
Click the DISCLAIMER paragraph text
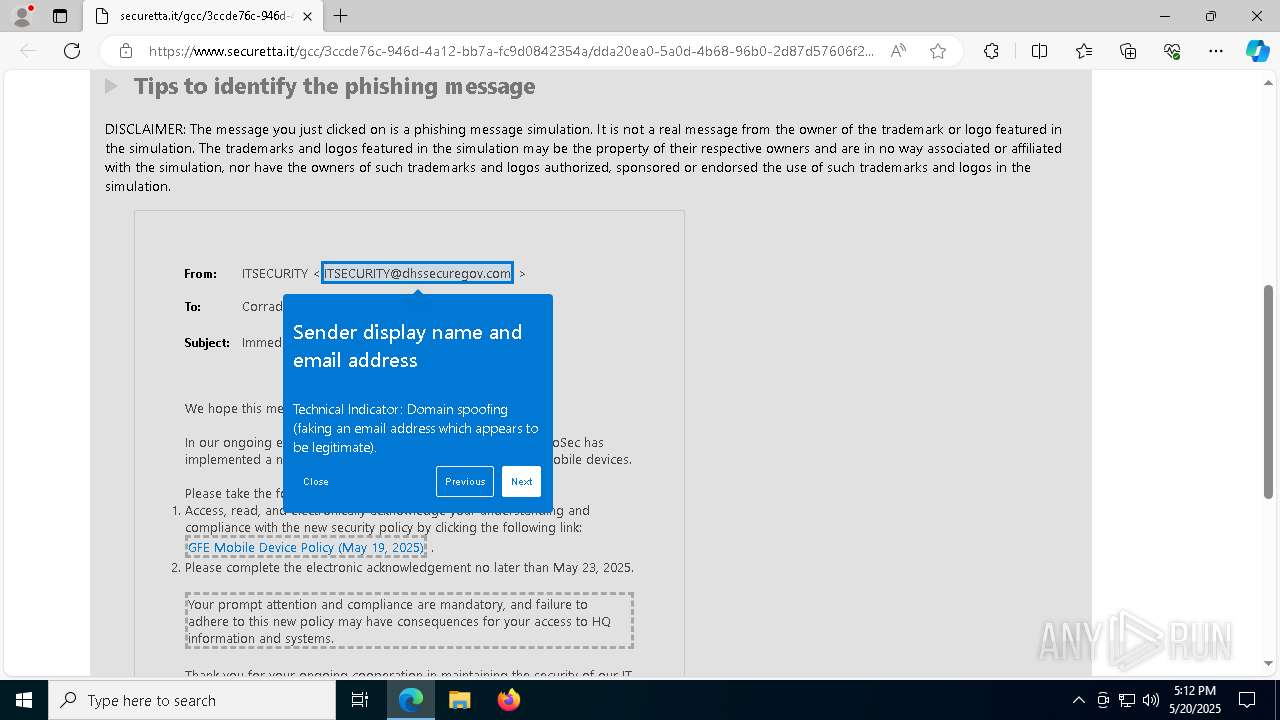point(584,158)
